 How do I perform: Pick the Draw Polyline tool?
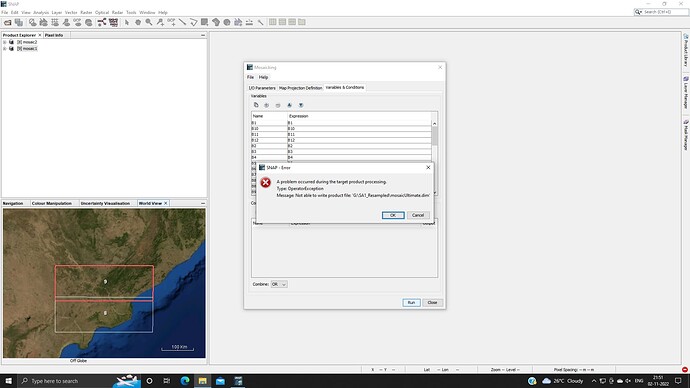tap(193, 22)
